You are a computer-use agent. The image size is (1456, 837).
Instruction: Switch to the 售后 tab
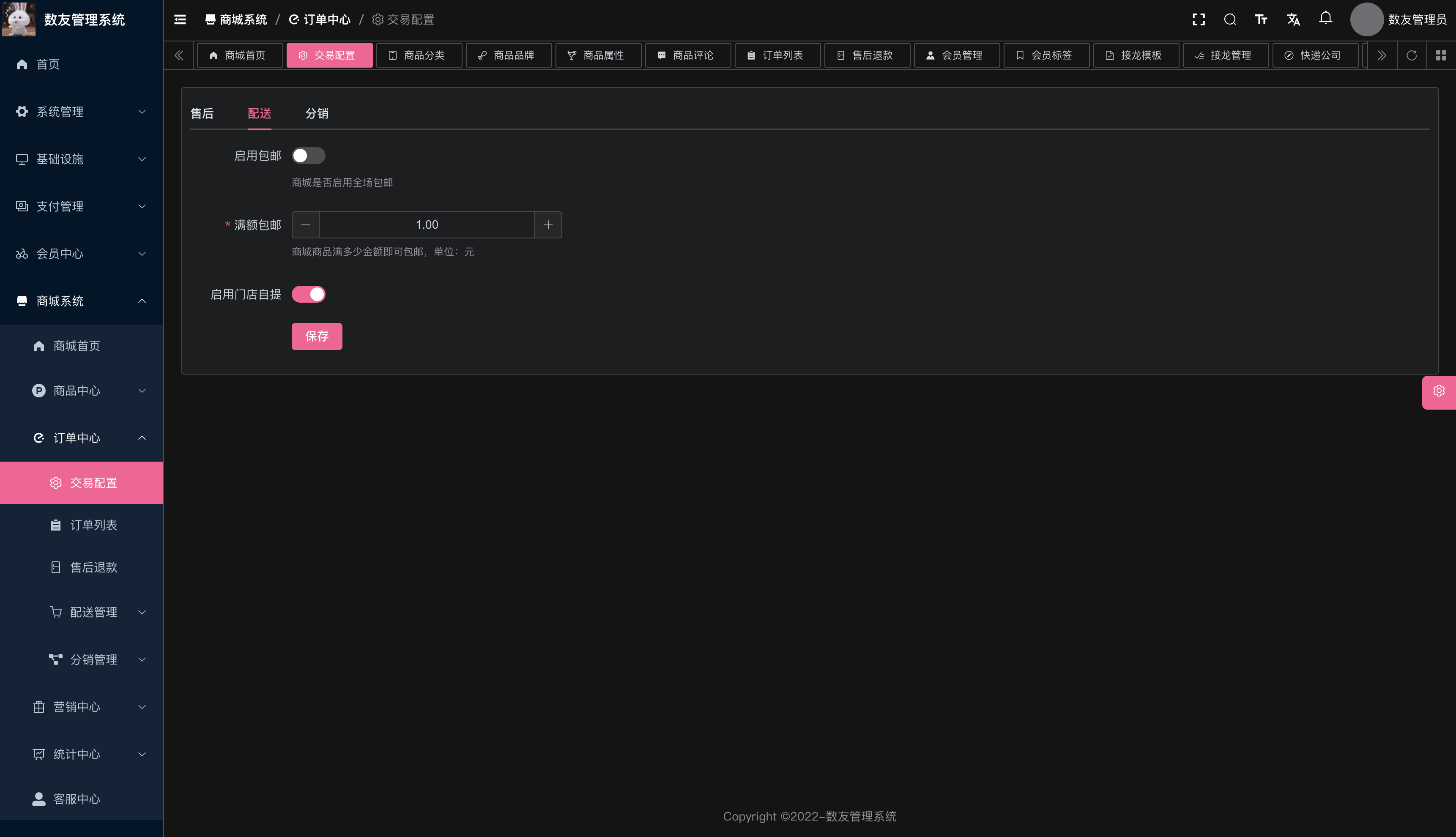click(202, 114)
